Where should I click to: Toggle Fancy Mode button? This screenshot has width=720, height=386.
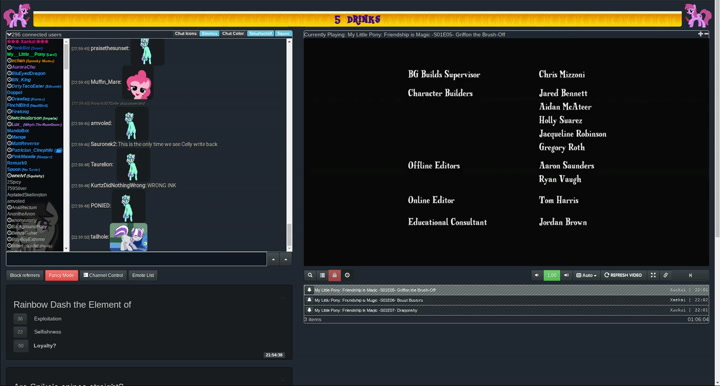[x=62, y=275]
